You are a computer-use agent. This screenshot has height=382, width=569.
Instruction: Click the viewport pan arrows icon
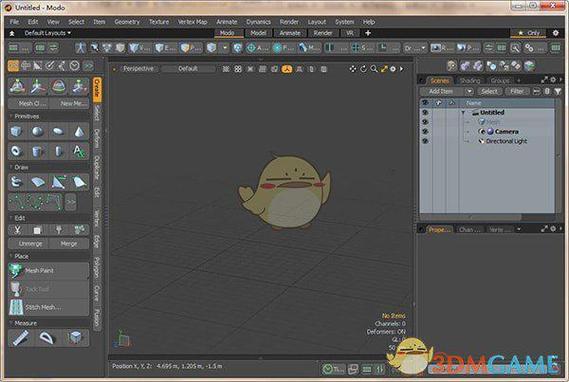353,69
